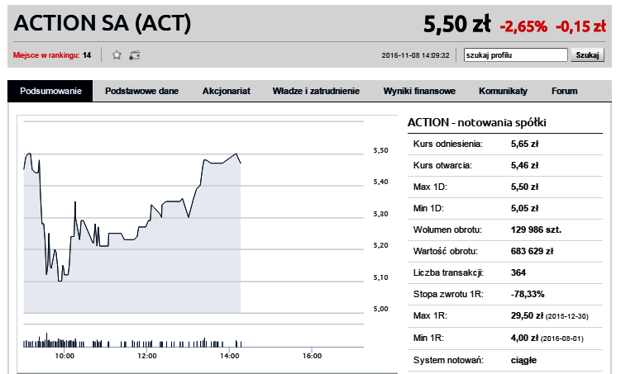
Task: Click the Stopa zwrotu 1R value -78,33%
Action: (527, 294)
